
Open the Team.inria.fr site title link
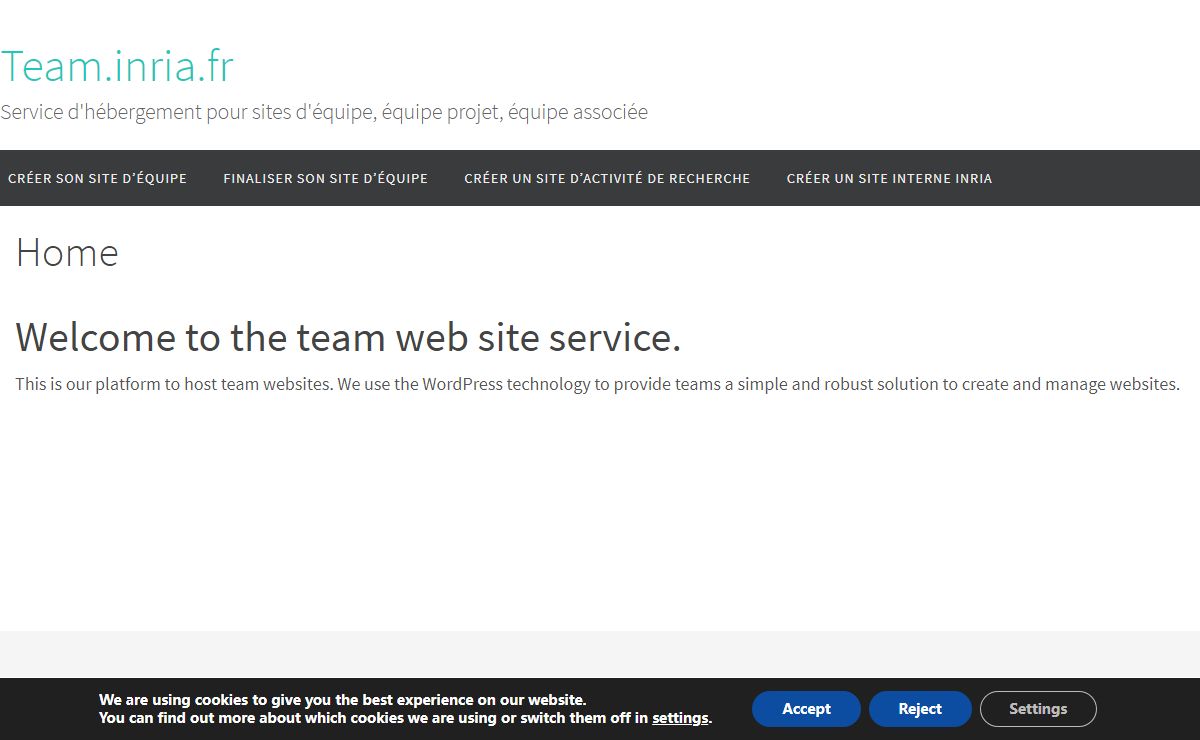click(x=117, y=66)
